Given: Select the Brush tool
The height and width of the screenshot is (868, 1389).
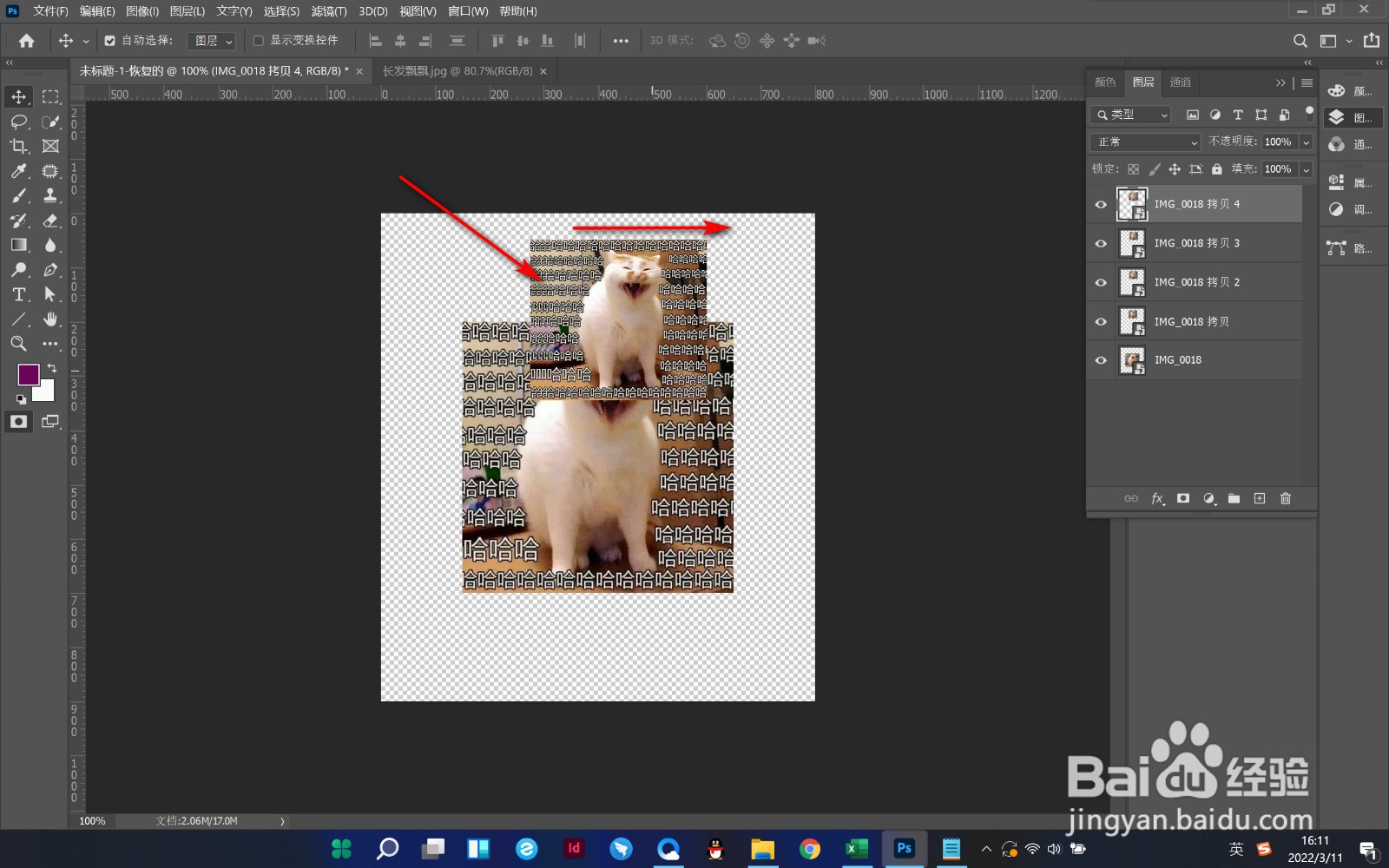Looking at the screenshot, I should click(19, 195).
